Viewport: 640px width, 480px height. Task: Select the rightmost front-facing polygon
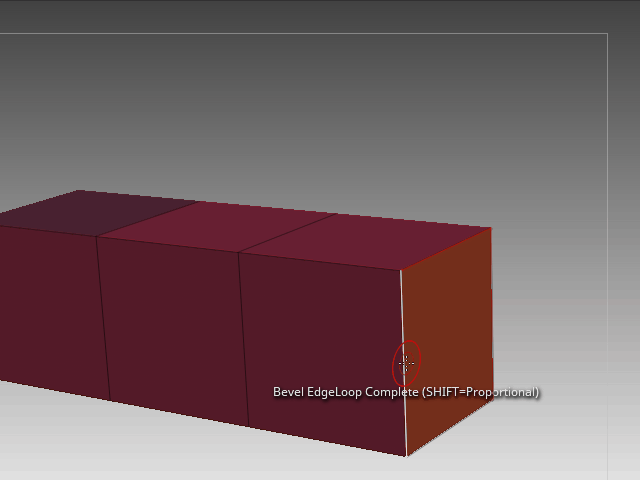322,350
